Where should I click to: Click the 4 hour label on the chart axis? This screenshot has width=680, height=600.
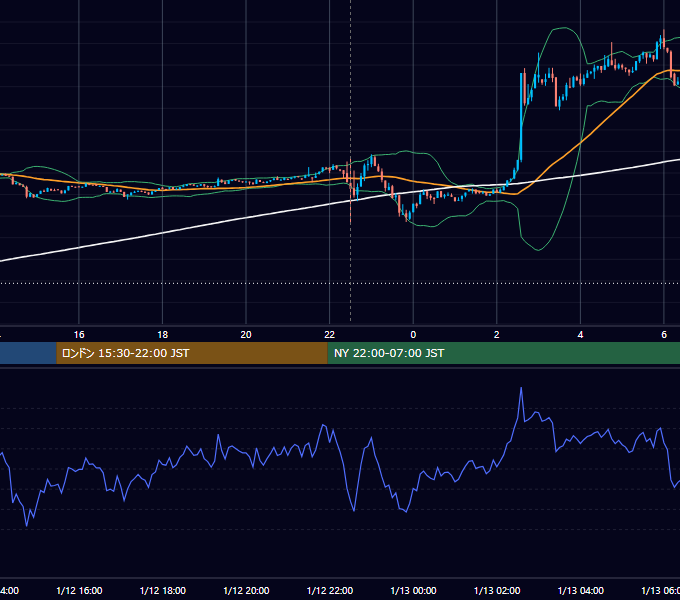(x=580, y=335)
